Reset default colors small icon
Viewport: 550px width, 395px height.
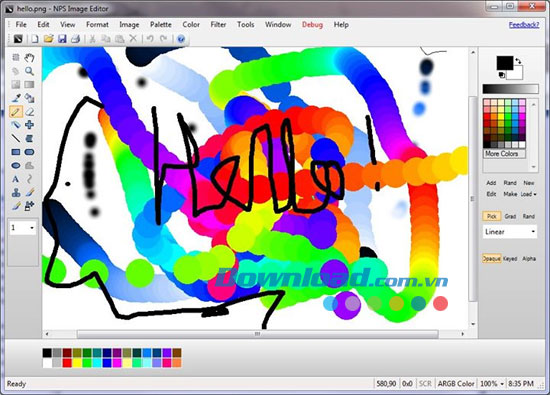502,75
